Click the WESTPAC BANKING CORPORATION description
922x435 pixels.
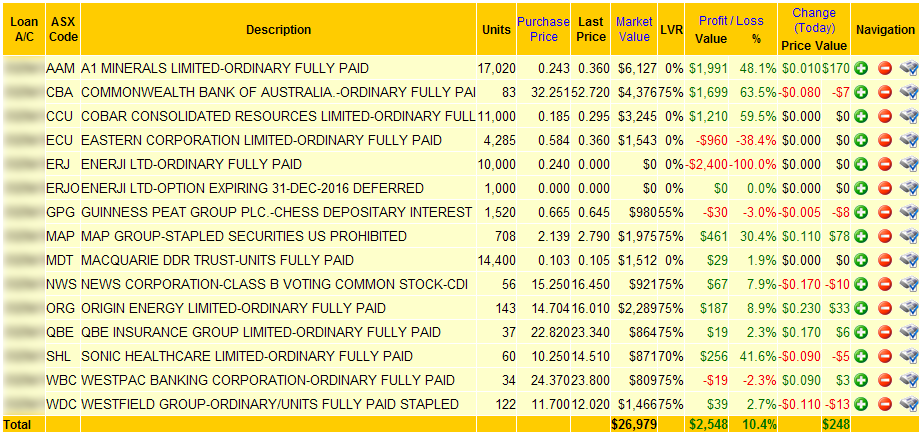click(x=268, y=380)
